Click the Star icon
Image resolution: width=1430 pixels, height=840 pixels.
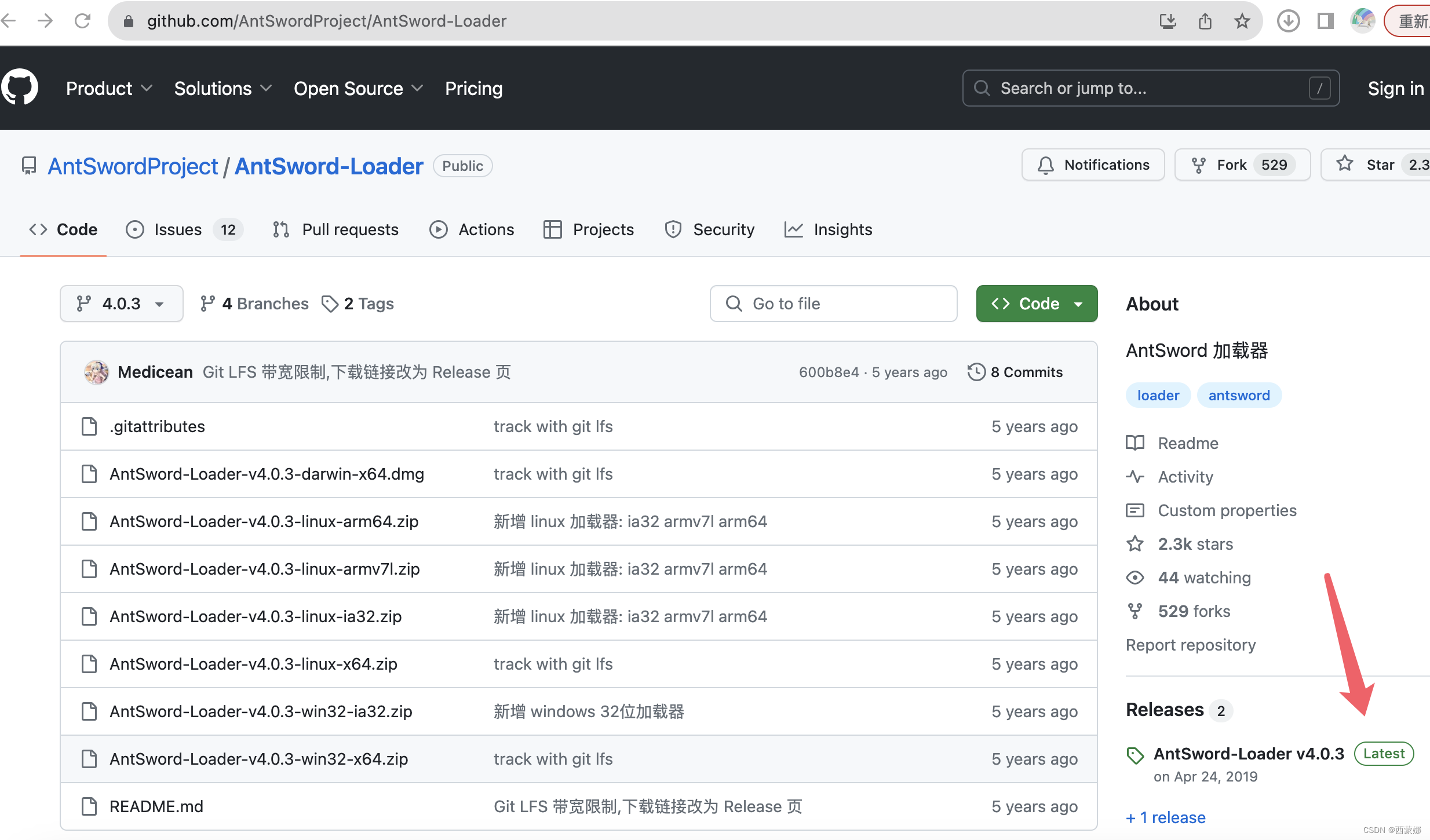coord(1345,164)
